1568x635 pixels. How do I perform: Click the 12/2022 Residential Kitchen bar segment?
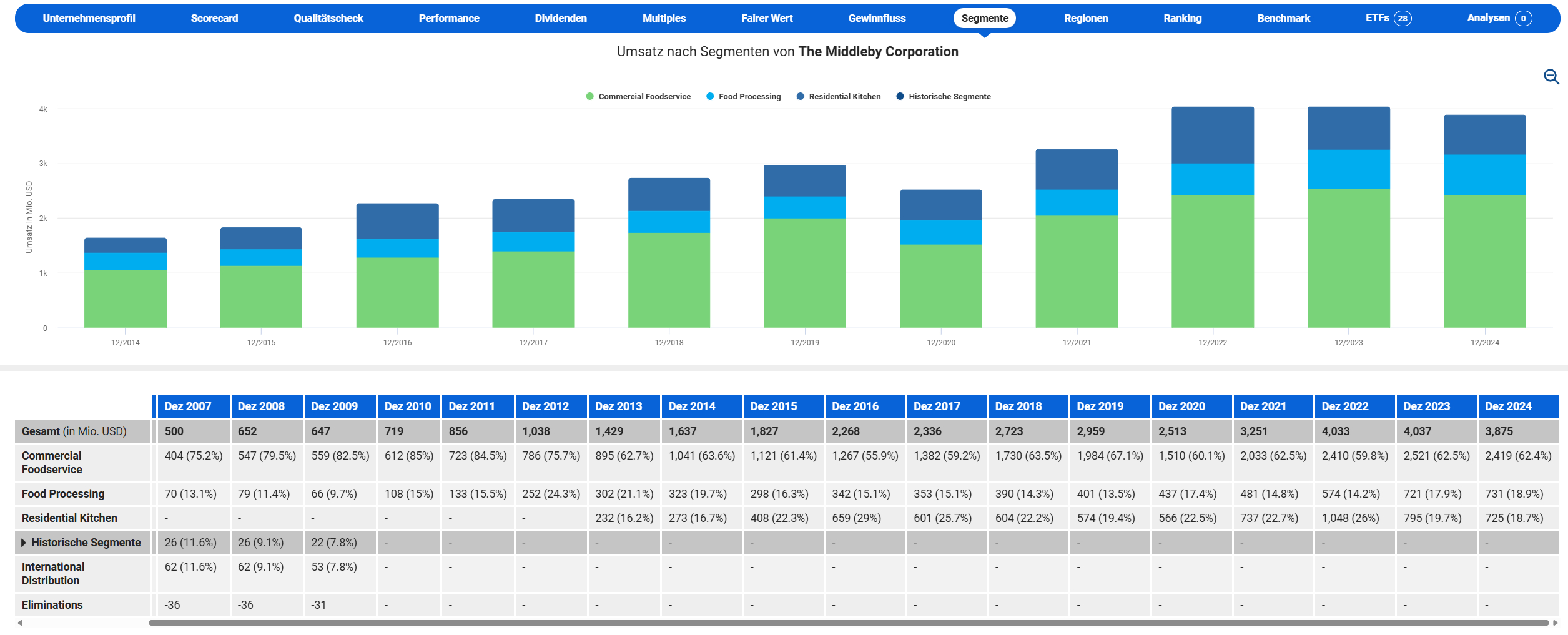click(x=1212, y=135)
